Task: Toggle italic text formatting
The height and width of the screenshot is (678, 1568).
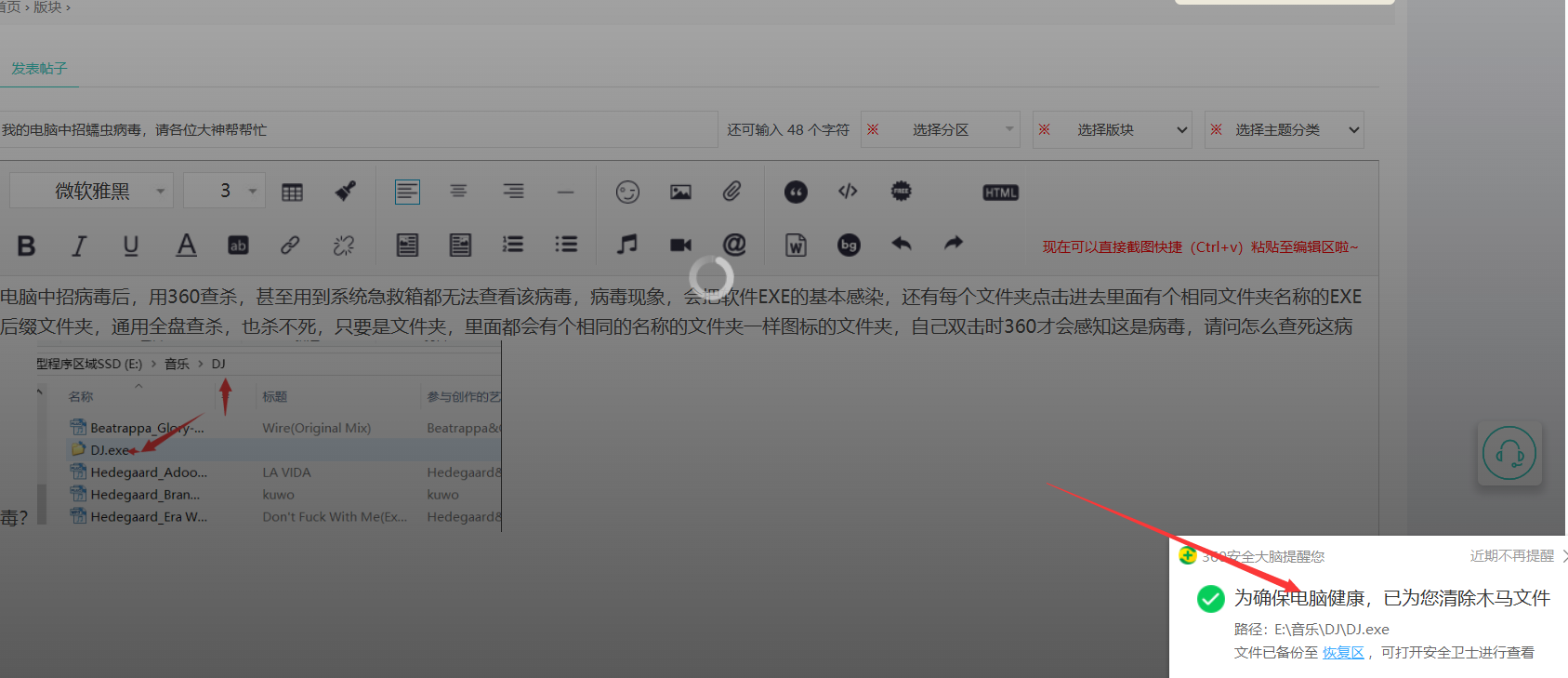Action: point(79,246)
